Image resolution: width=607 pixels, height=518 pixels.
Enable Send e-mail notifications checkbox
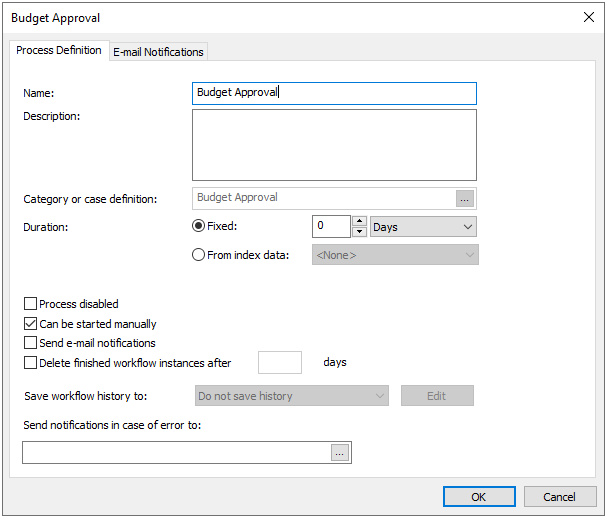point(30,343)
